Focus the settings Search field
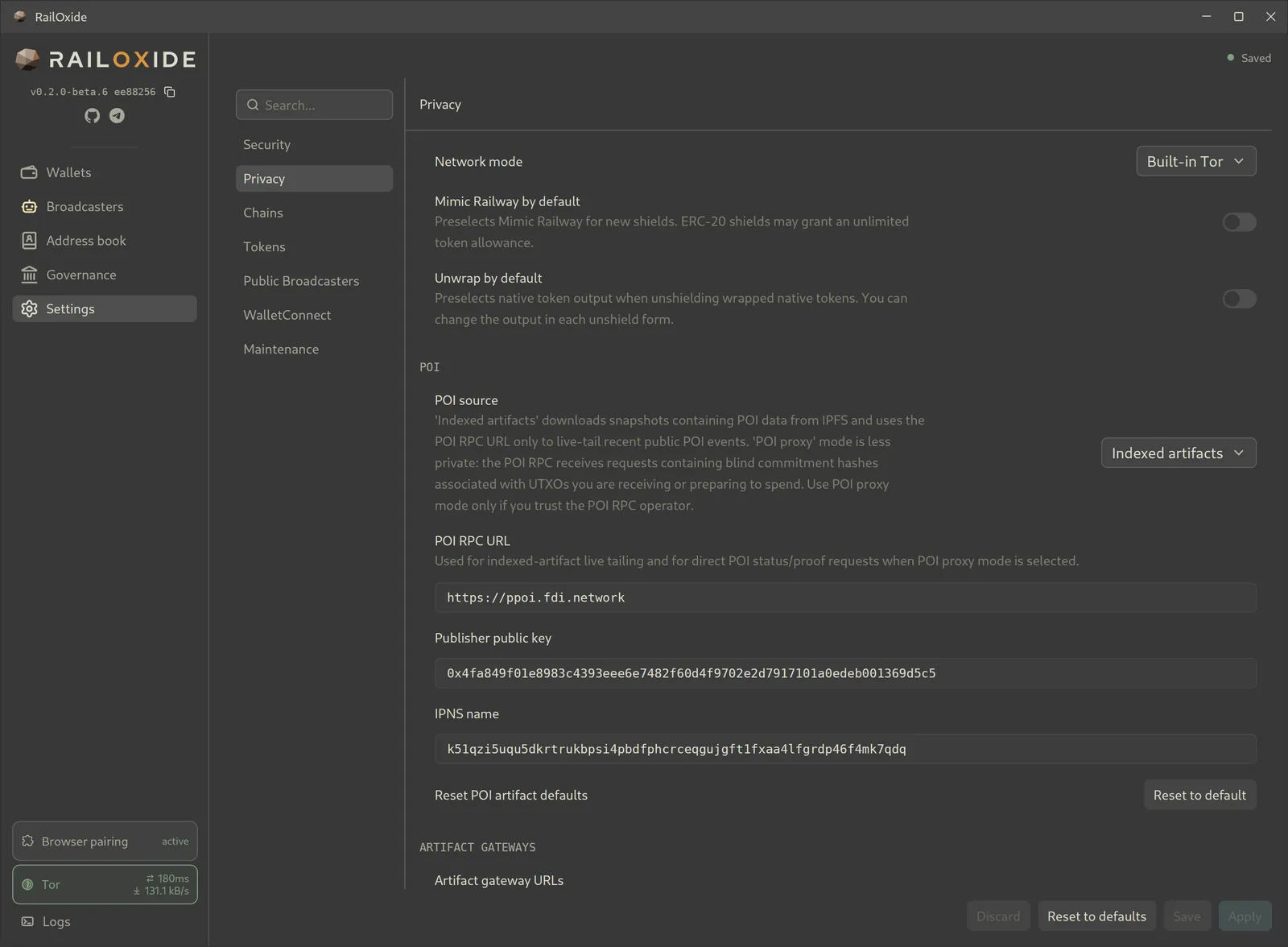Image resolution: width=1288 pixels, height=947 pixels. pos(314,105)
